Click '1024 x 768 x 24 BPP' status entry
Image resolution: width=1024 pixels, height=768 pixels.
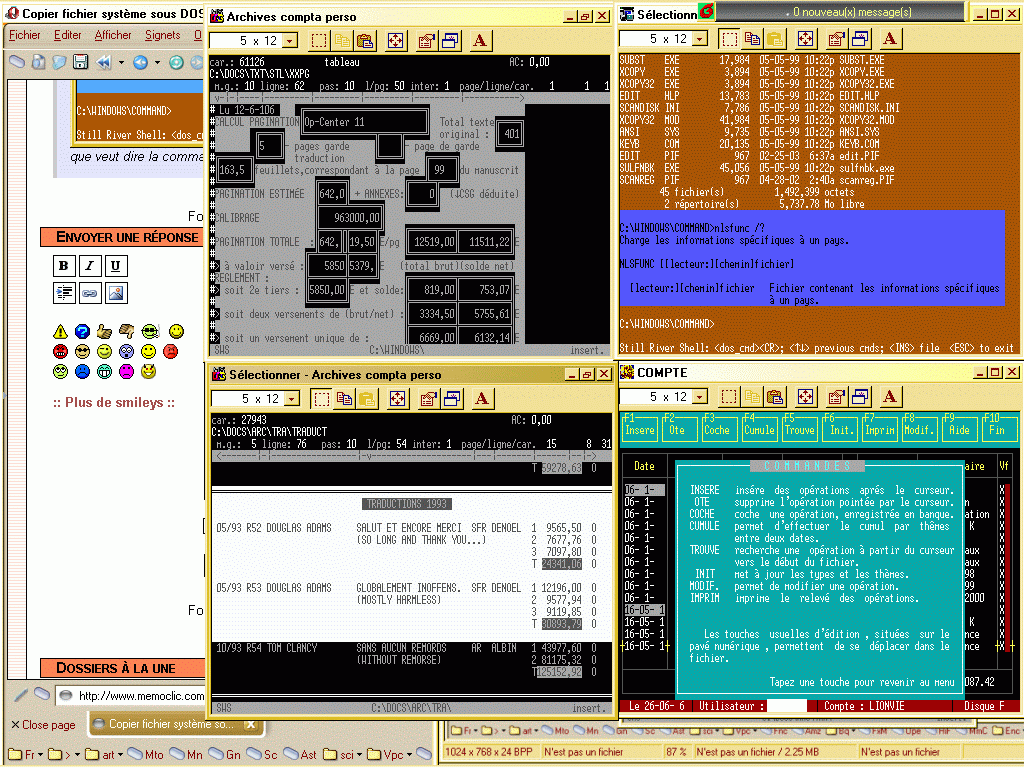click(x=488, y=752)
